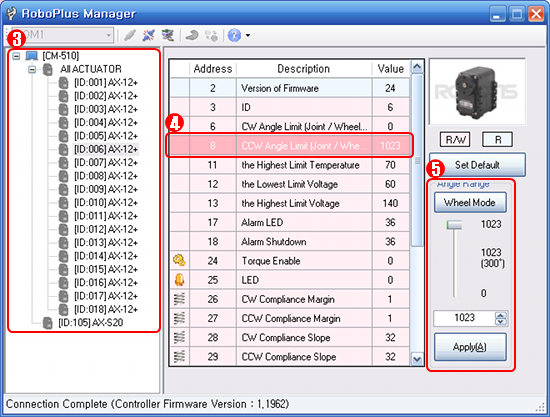This screenshot has height=417, width=550.
Task: Click the angle range slider handle
Action: (x=454, y=225)
